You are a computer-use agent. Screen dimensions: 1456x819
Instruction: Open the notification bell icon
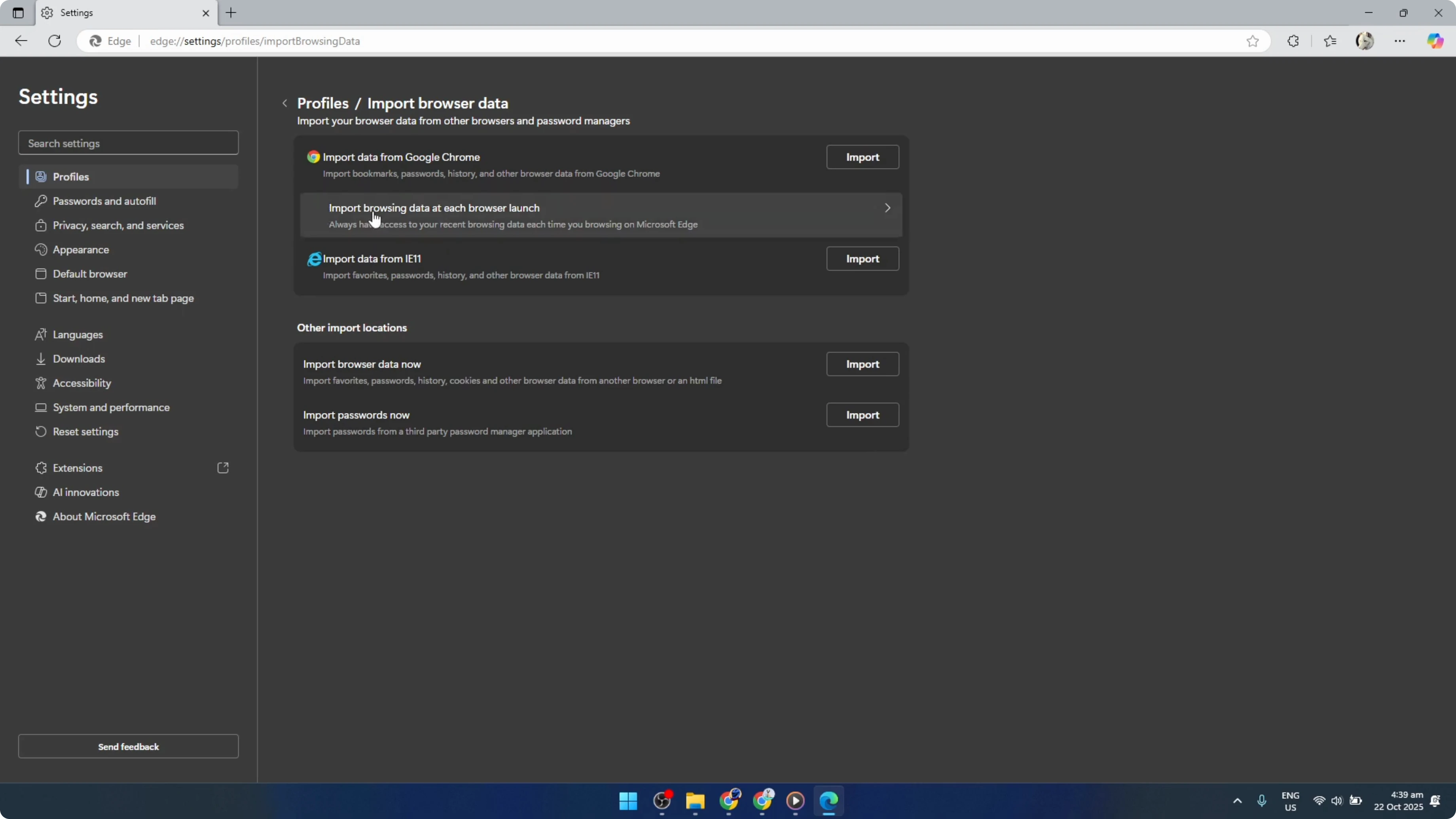click(1435, 801)
